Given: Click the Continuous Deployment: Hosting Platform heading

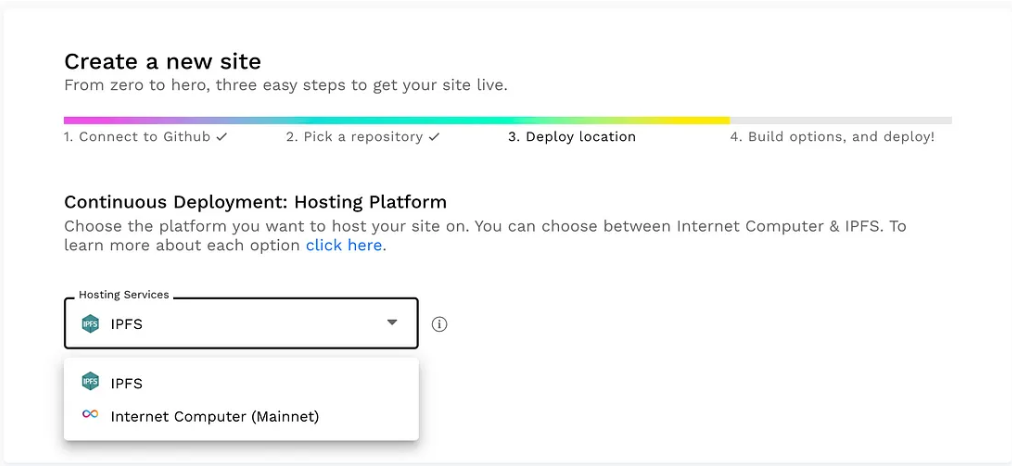Looking at the screenshot, I should [x=255, y=202].
